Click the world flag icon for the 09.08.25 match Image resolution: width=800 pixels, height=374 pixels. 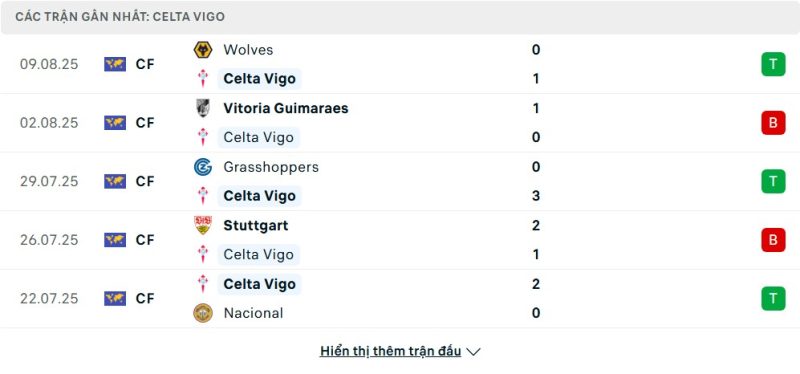(x=115, y=64)
